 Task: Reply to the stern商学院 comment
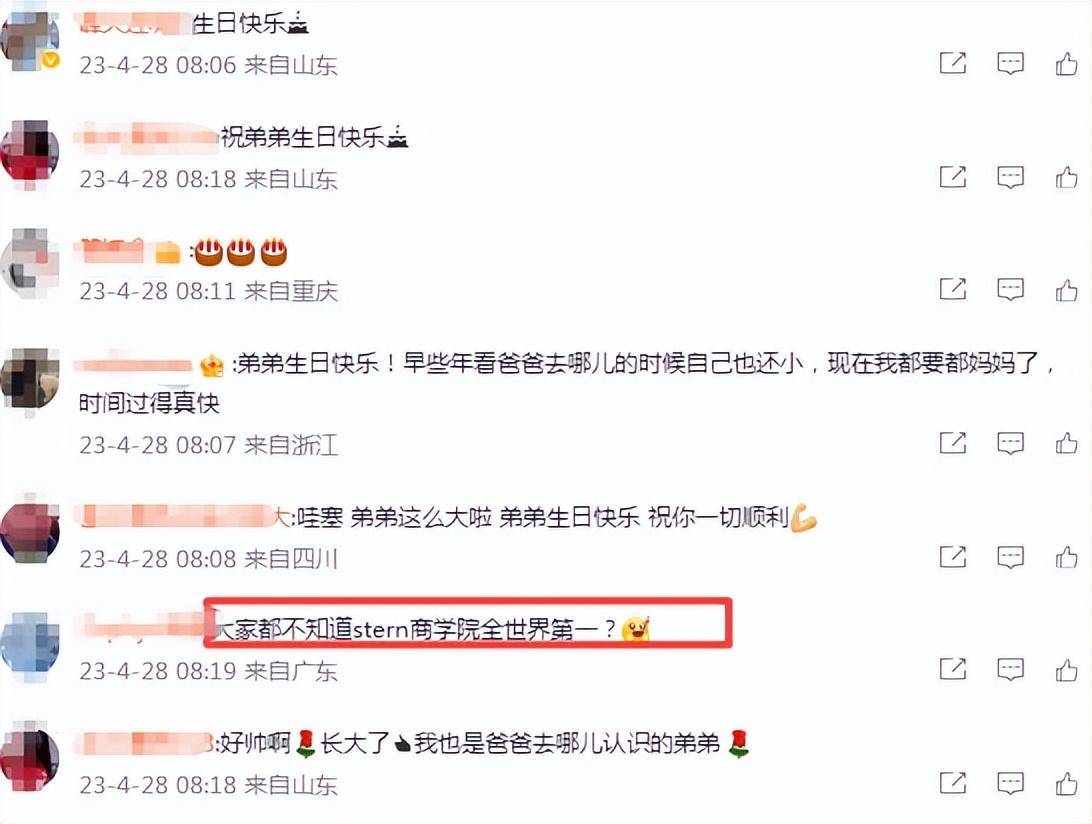pos(1010,669)
